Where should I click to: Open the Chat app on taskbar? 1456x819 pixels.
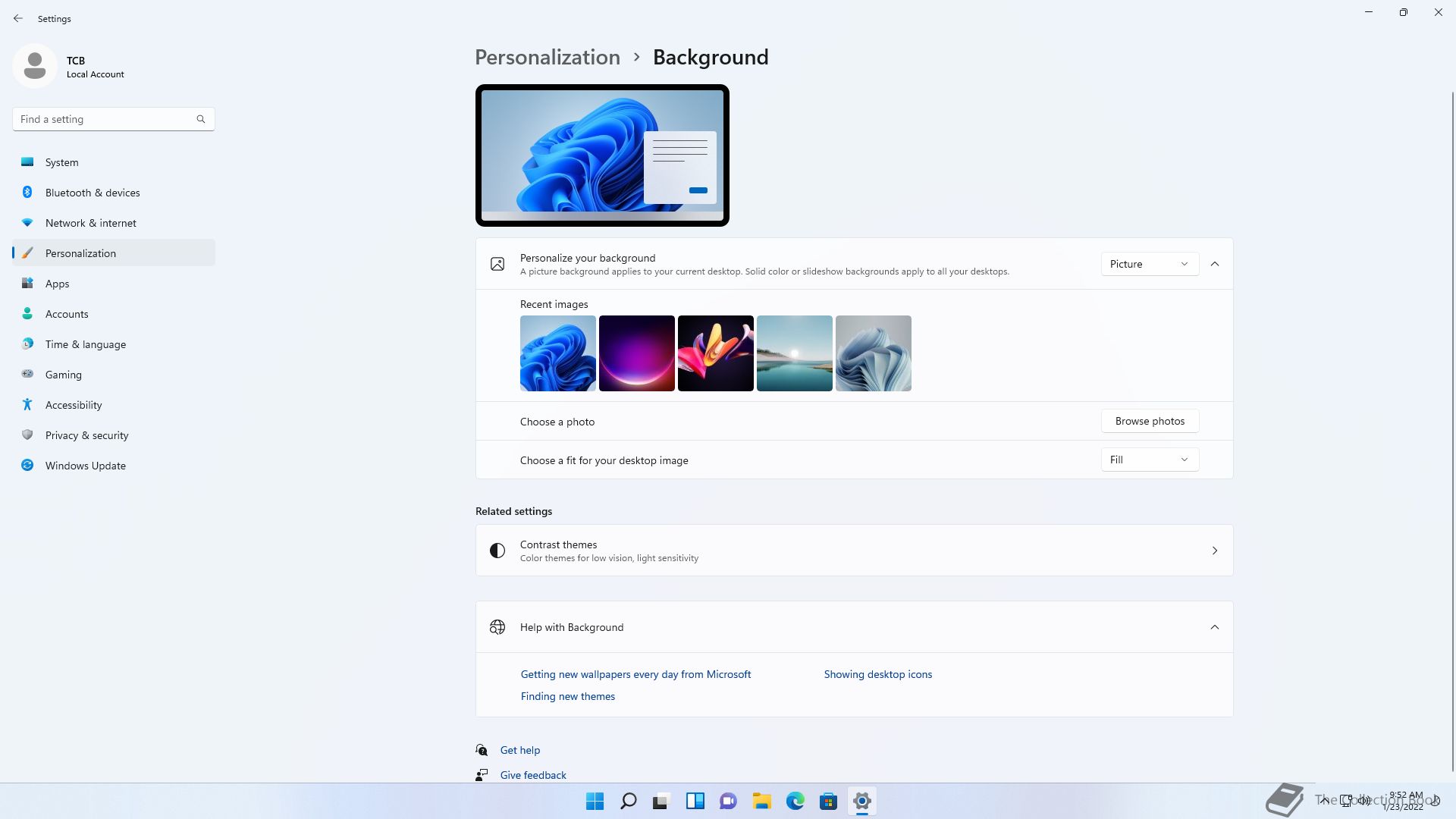pos(729,801)
